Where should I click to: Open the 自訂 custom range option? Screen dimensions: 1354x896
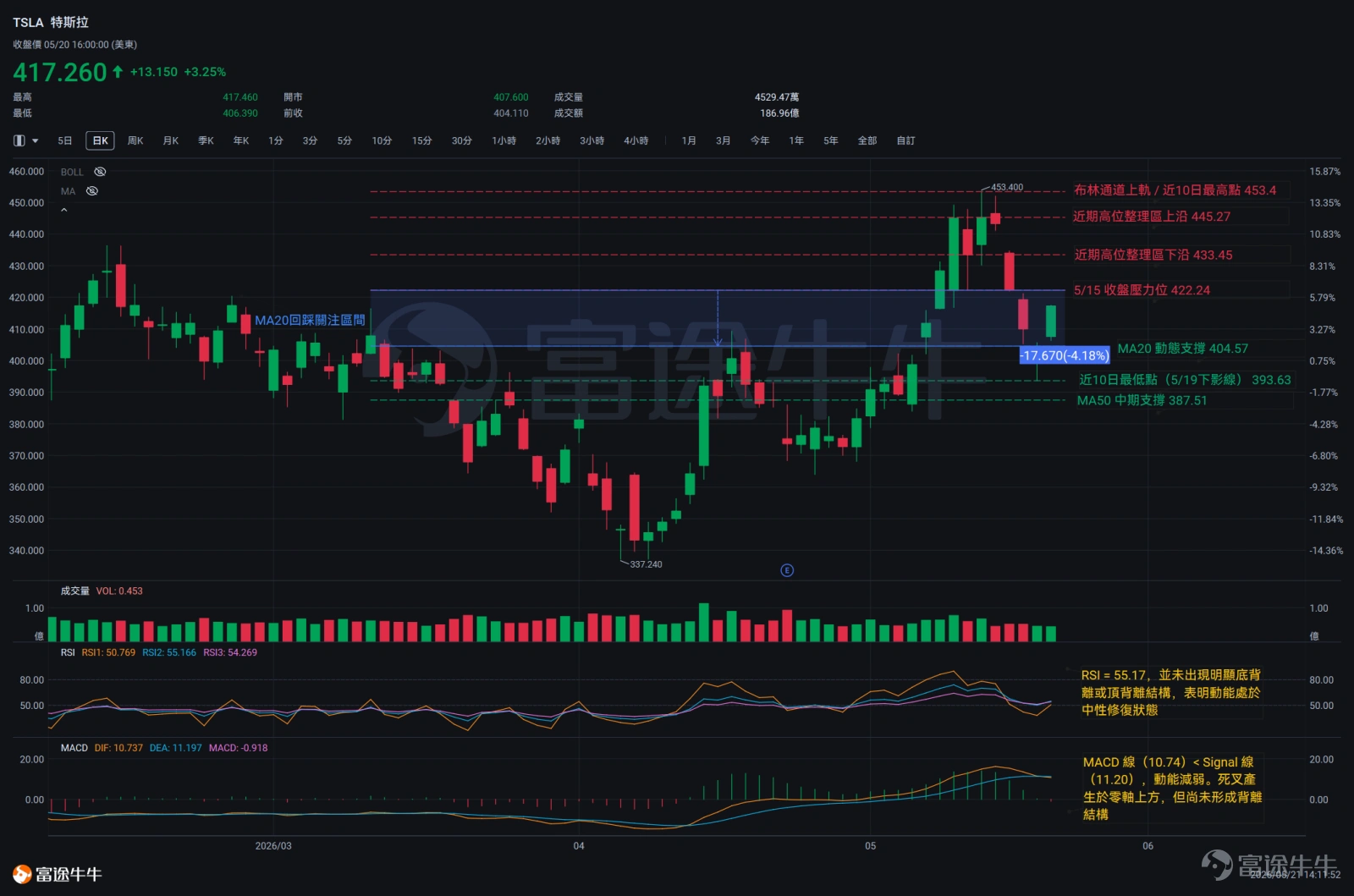906,140
